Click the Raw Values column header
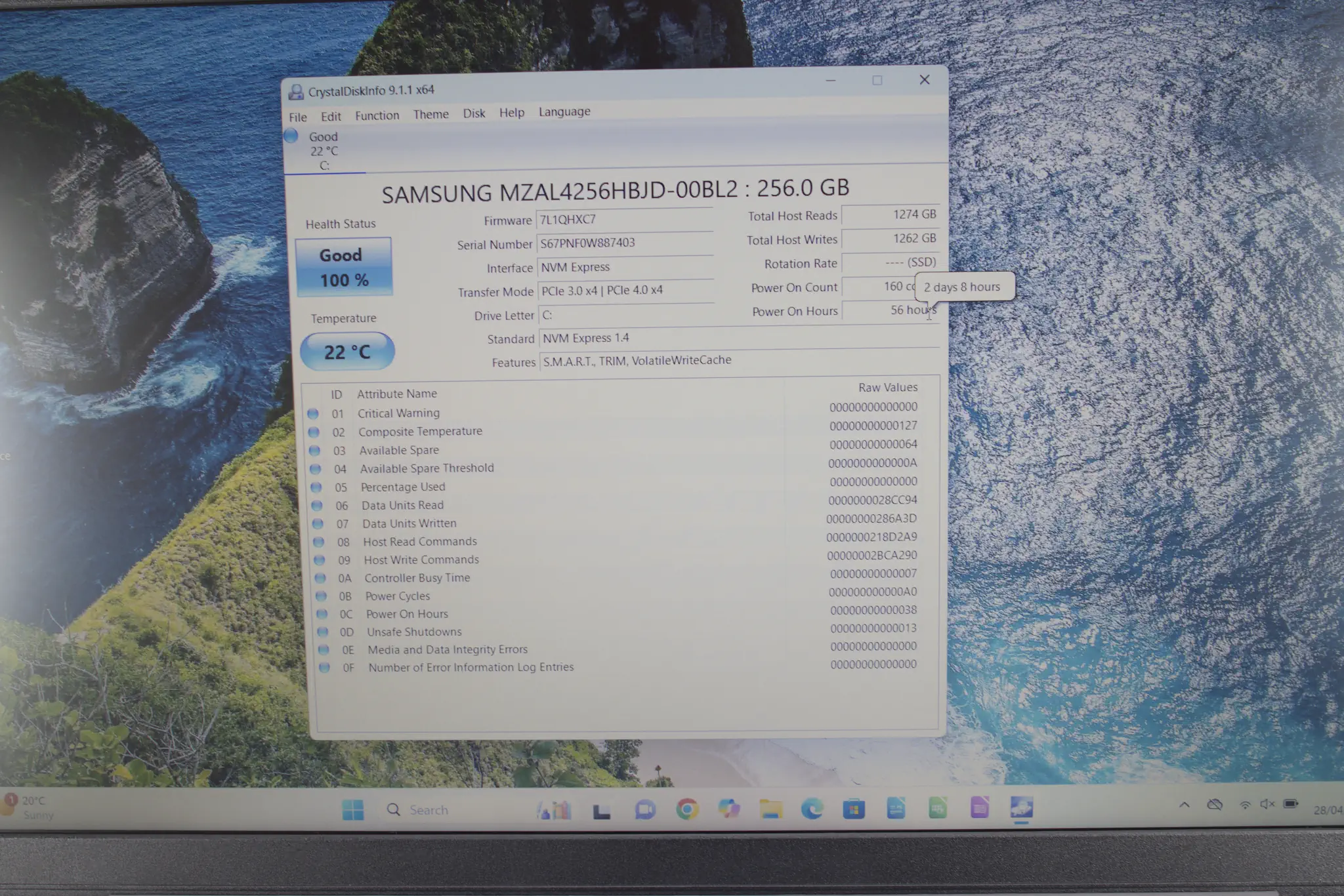This screenshot has height=896, width=1344. pos(888,388)
